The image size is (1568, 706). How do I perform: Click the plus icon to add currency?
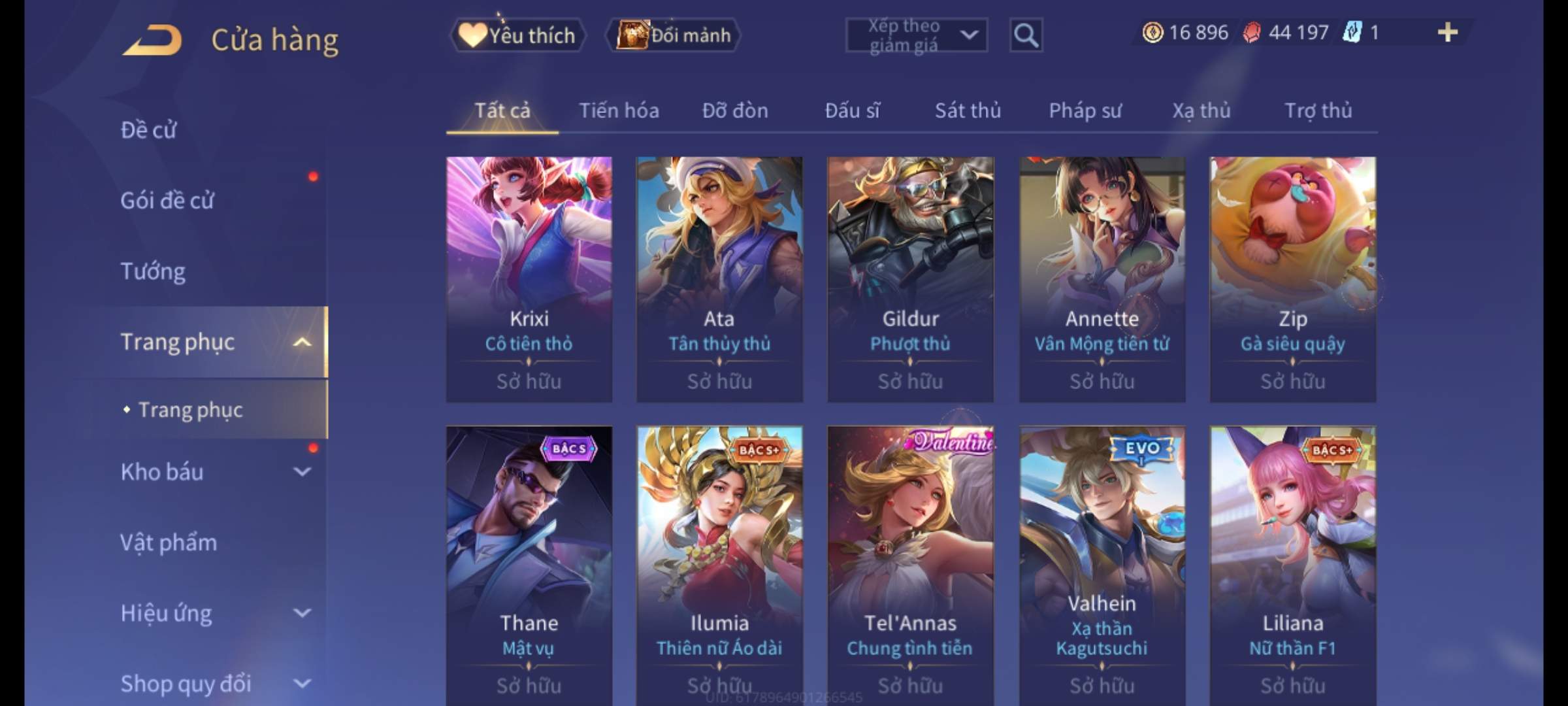point(1448,32)
